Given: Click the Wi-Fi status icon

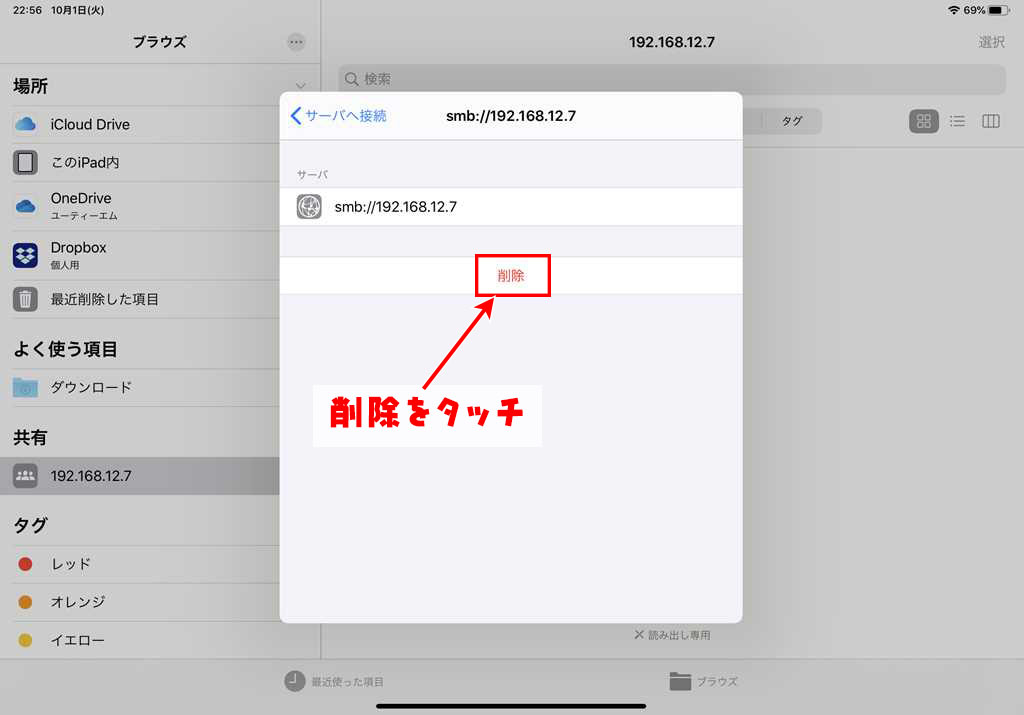Looking at the screenshot, I should coord(954,10).
